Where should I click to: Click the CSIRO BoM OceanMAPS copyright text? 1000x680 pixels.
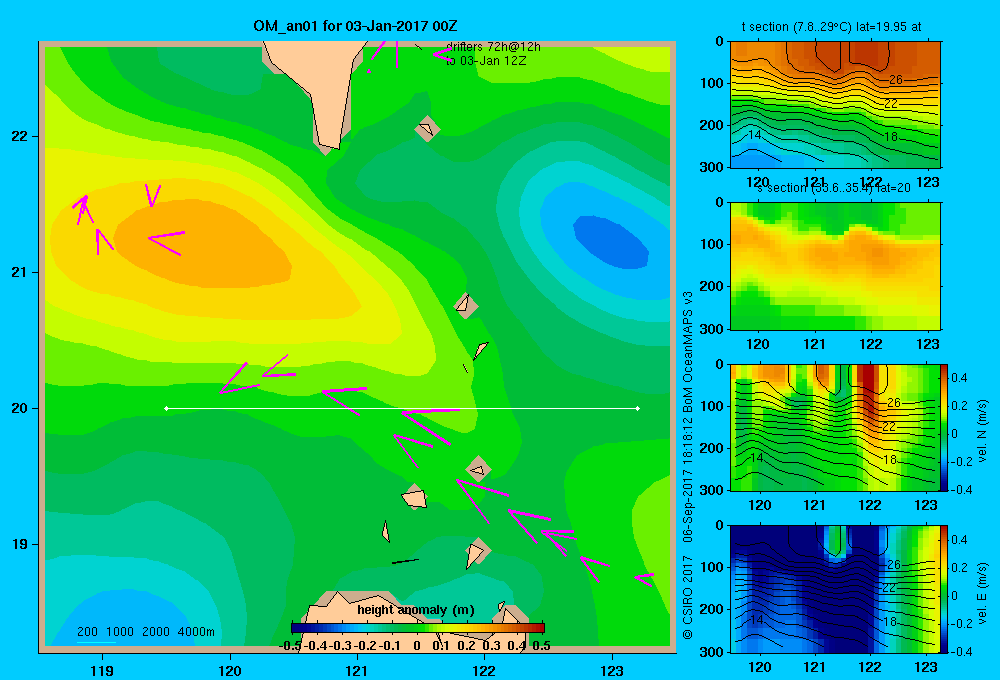coord(688,465)
